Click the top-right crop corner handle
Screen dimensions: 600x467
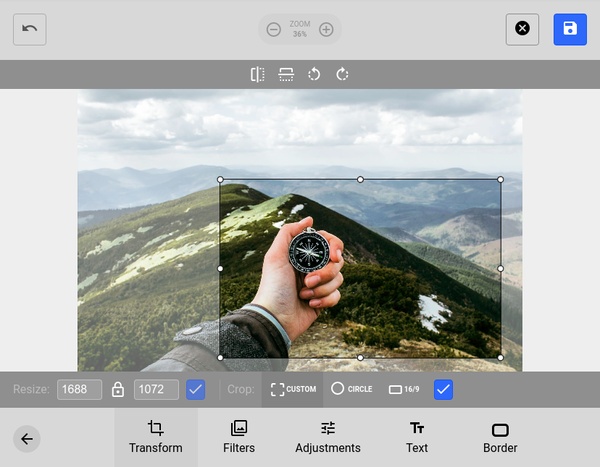[501, 180]
